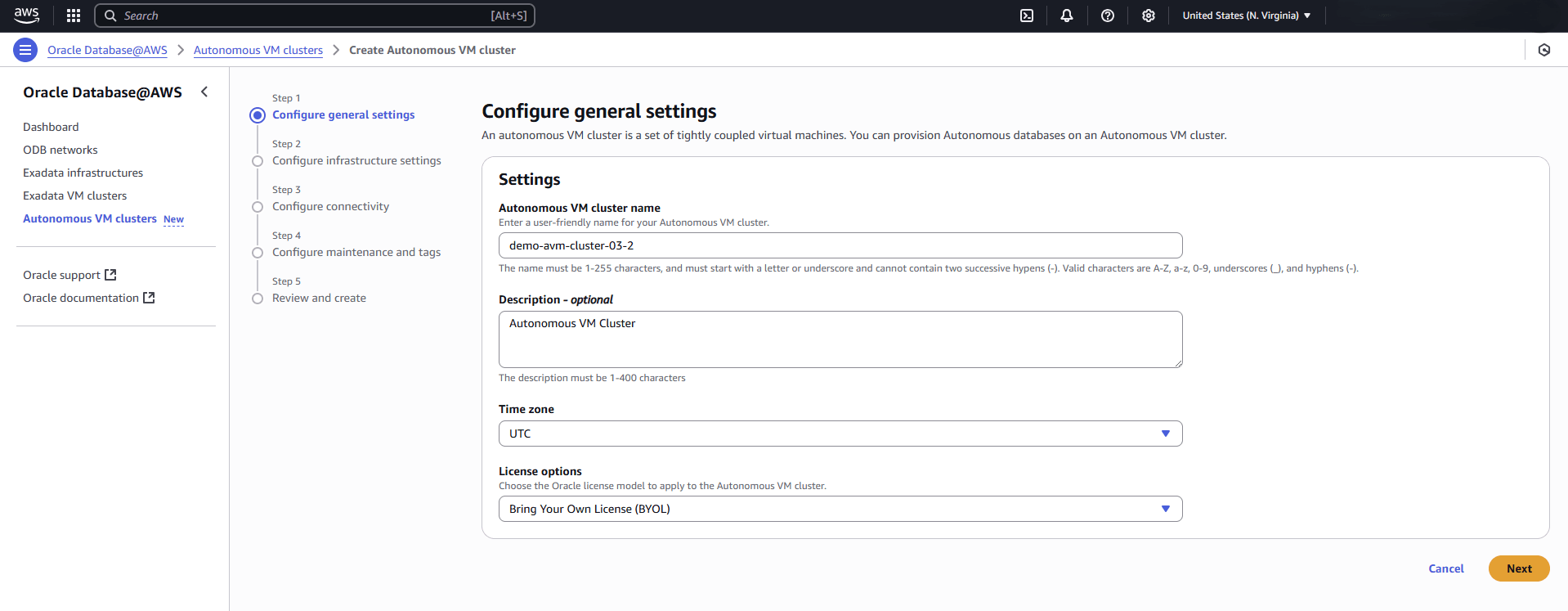Open the CloudShell terminal icon
1568x611 pixels.
coord(1027,16)
